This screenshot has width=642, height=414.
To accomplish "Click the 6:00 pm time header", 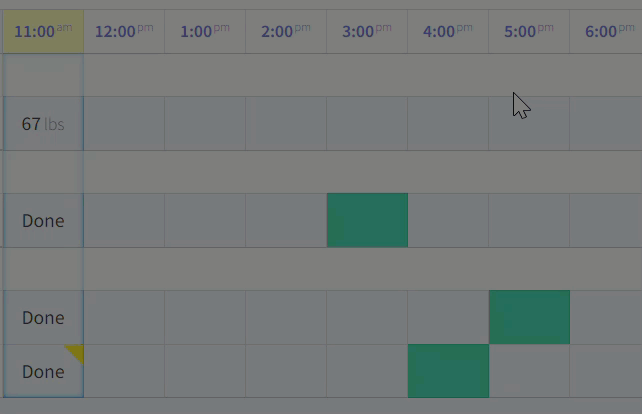I will [608, 31].
